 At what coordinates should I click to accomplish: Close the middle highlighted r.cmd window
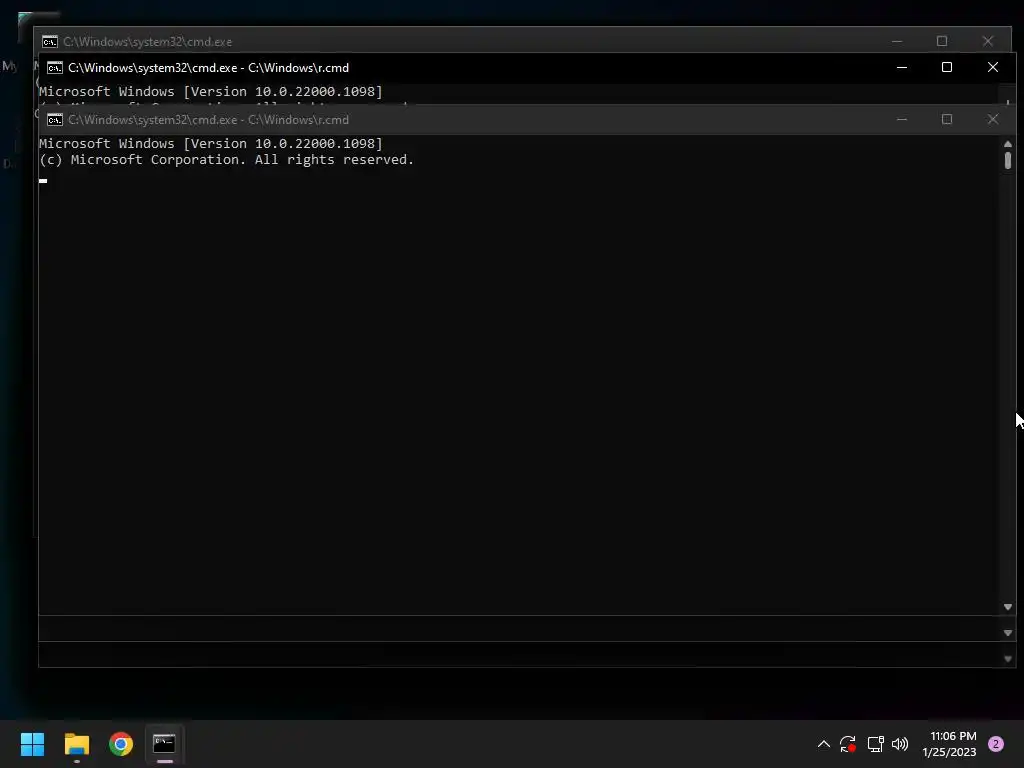pos(993,67)
